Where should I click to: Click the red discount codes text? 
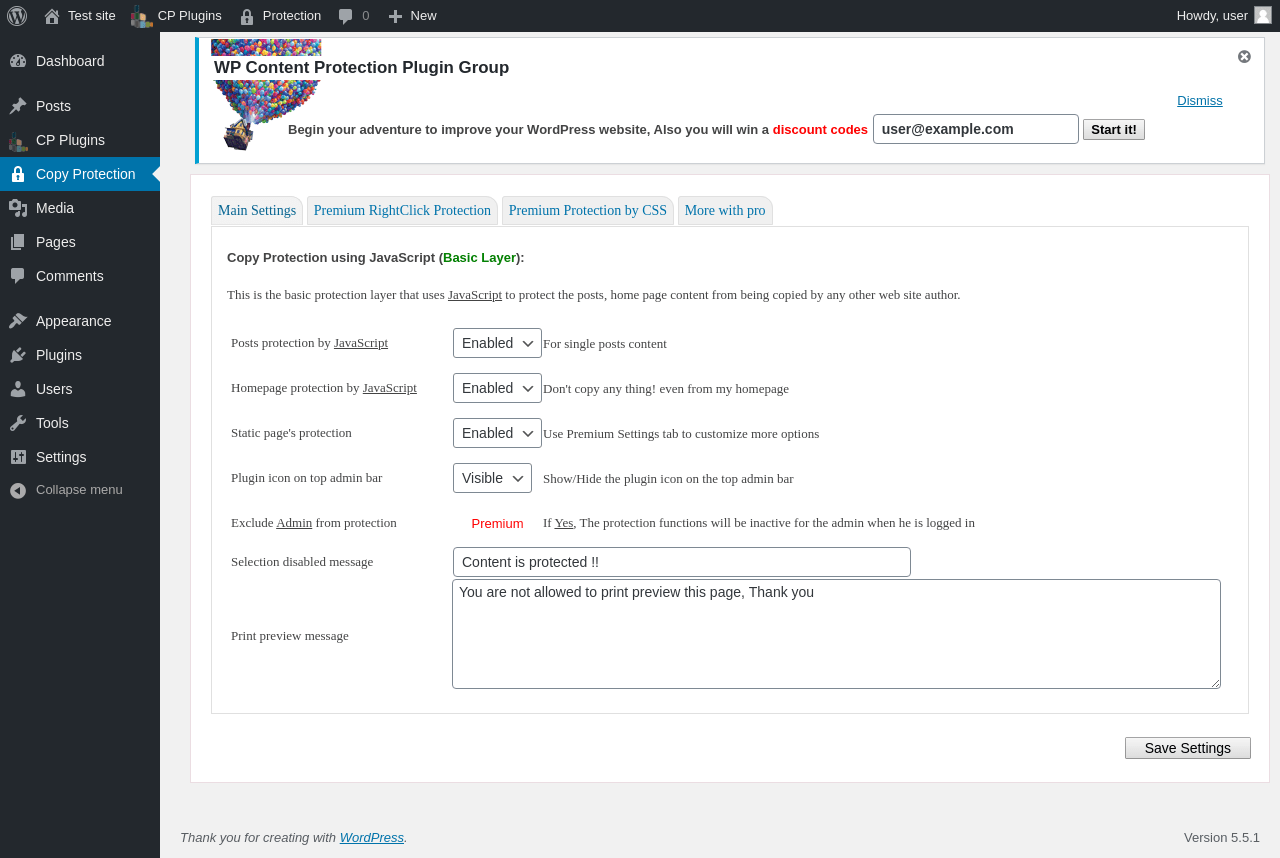click(820, 129)
